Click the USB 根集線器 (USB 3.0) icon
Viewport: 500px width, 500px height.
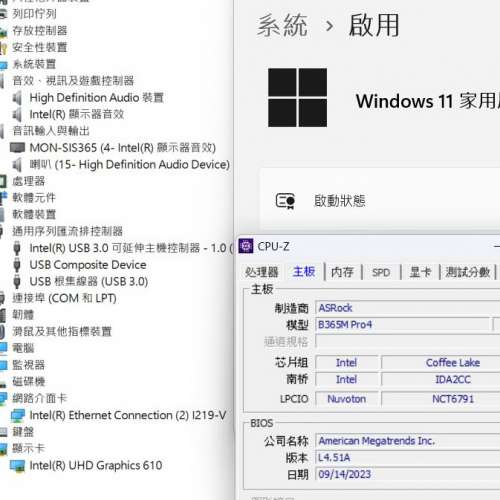[x=17, y=282]
